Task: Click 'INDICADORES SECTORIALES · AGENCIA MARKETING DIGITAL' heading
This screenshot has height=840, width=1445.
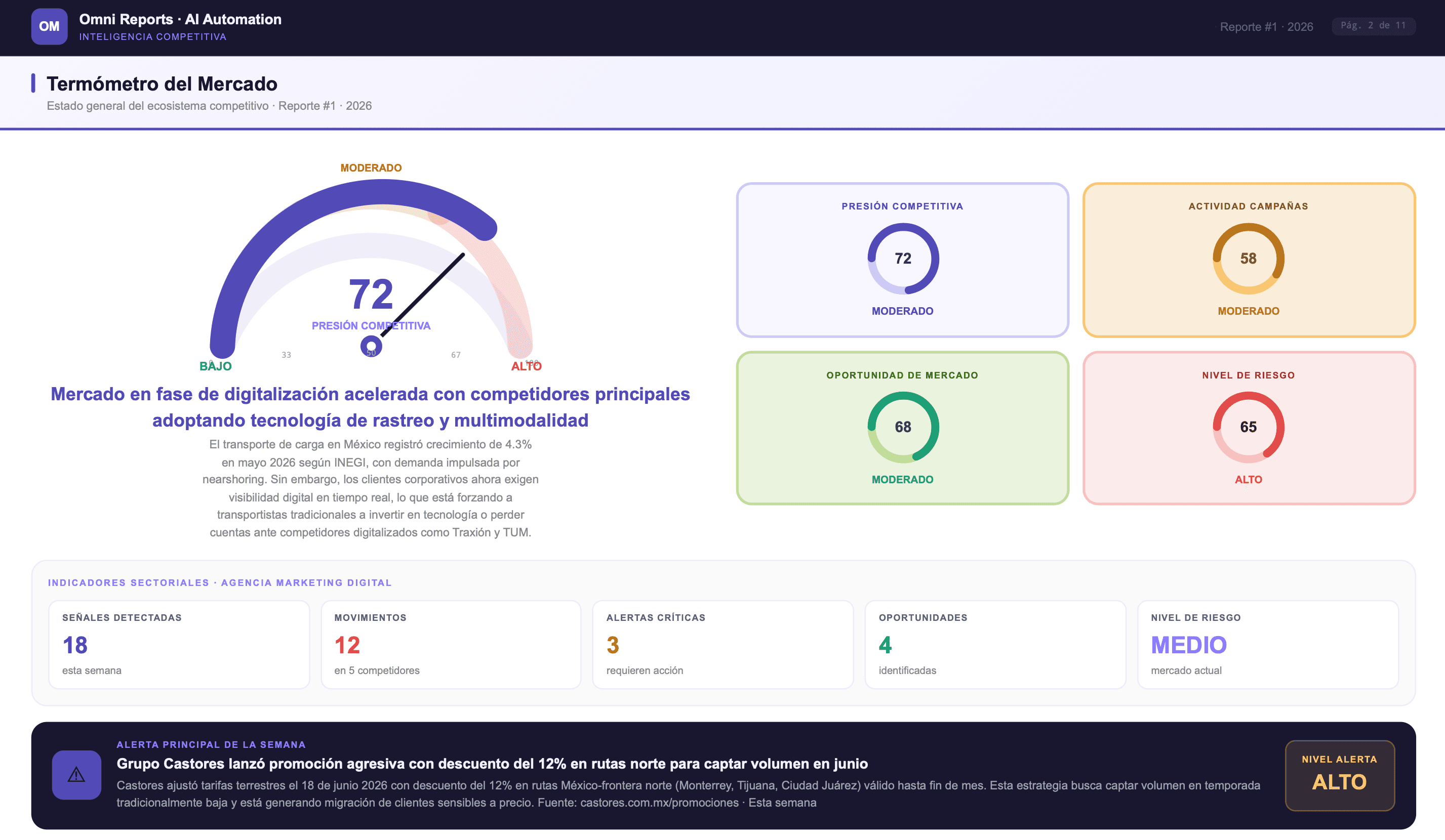Action: 220,583
